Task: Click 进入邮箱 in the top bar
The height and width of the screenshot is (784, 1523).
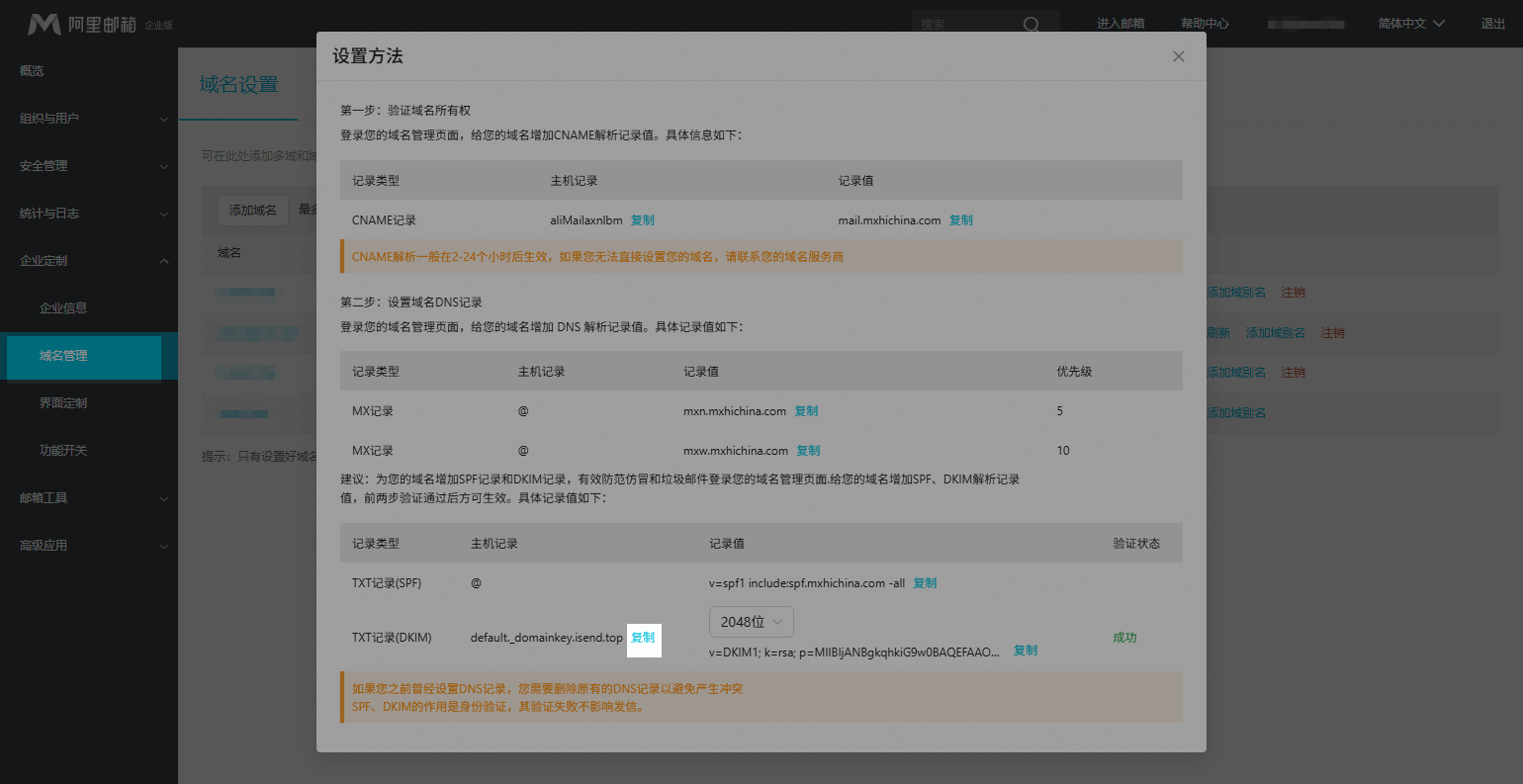Action: (1119, 22)
